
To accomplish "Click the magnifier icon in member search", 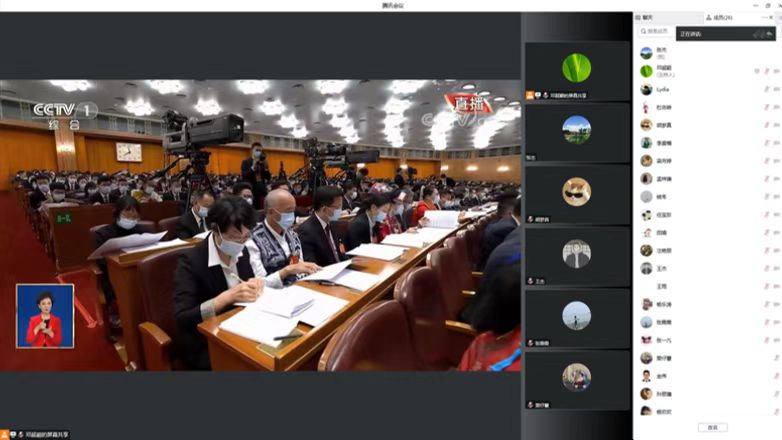I will 644,32.
